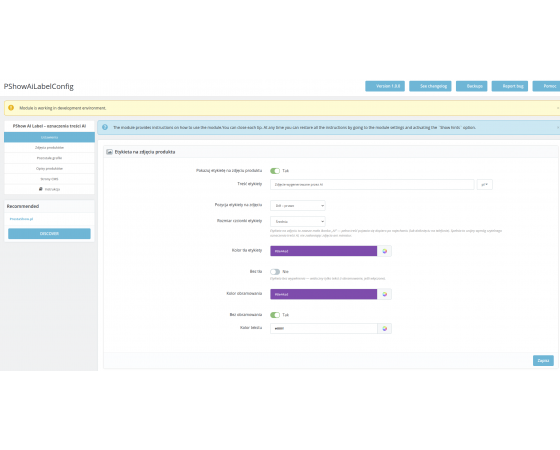
Task: Click the purple Kolor tła etykiety swatch field
Action: pyautogui.click(x=324, y=251)
